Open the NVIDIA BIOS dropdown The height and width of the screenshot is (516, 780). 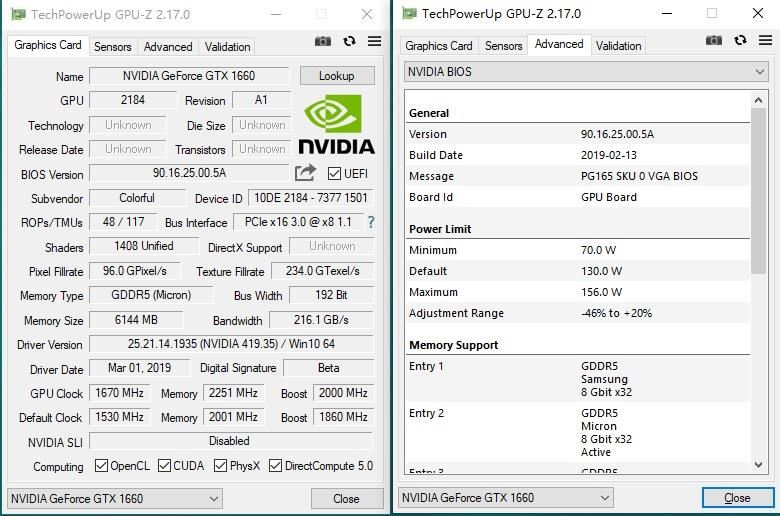[x=586, y=72]
